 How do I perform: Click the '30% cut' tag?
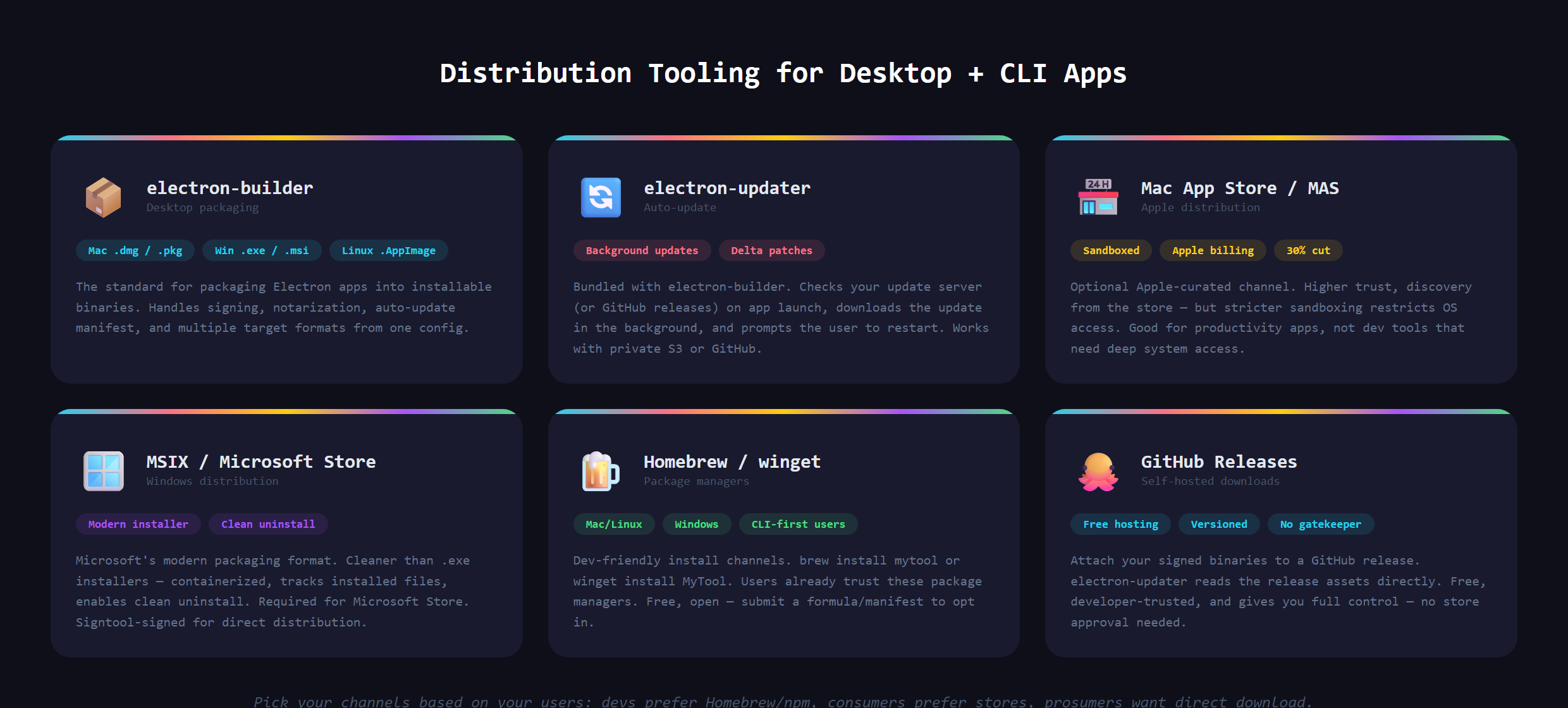click(x=1308, y=250)
